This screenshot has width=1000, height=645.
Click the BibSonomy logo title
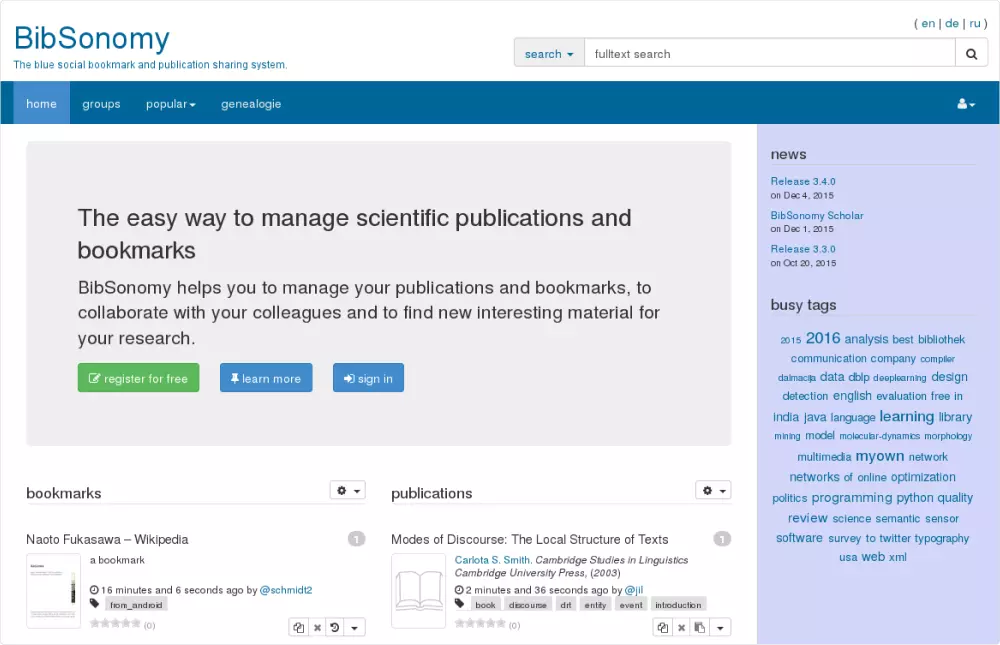[92, 38]
